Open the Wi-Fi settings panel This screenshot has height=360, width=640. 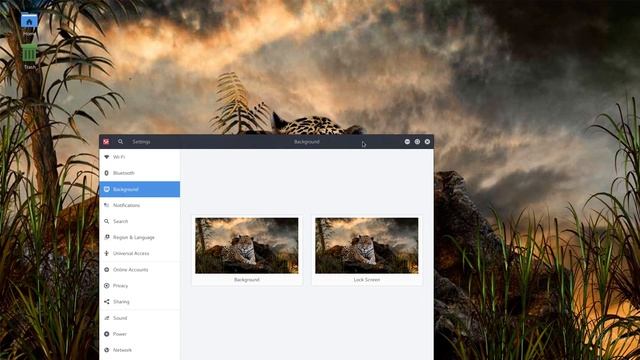pos(140,157)
